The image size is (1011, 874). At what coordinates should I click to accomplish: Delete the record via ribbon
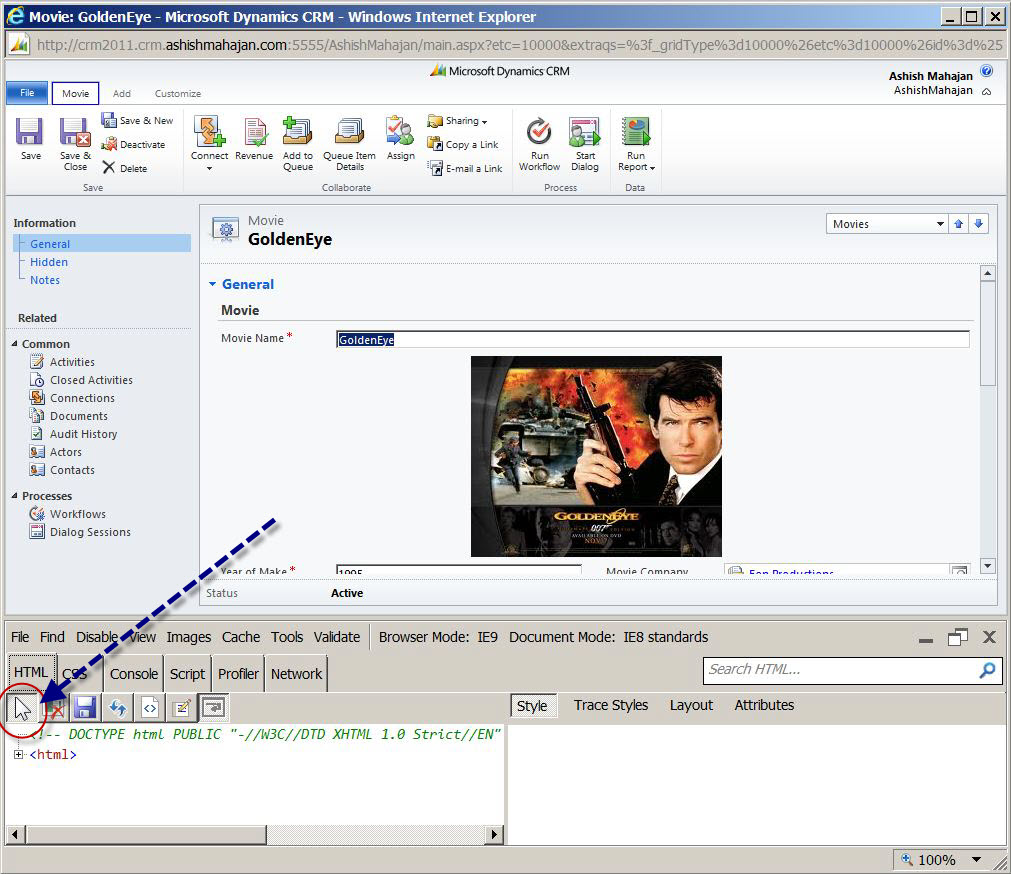pos(124,168)
